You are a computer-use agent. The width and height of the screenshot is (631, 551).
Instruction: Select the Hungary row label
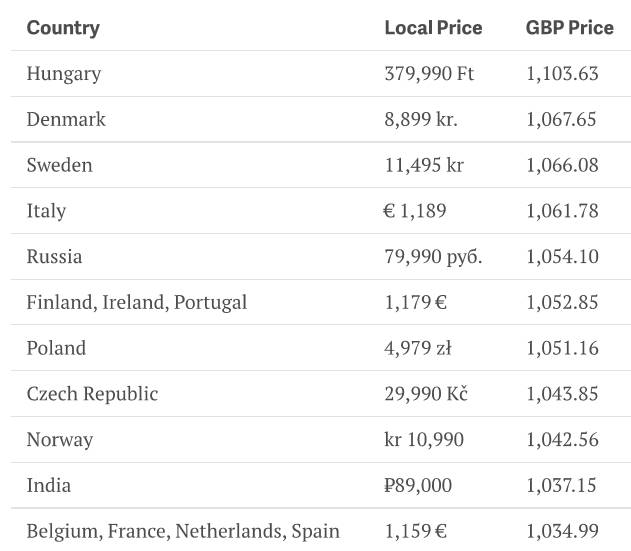coord(64,74)
